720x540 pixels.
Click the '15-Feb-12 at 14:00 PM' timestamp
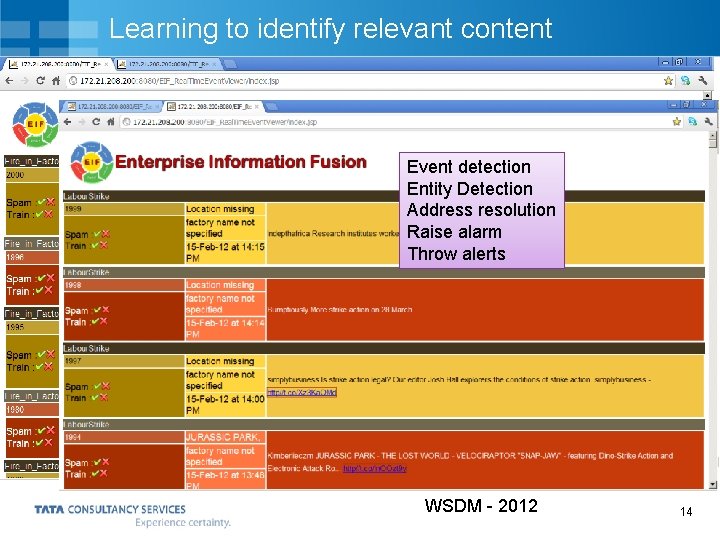[225, 405]
